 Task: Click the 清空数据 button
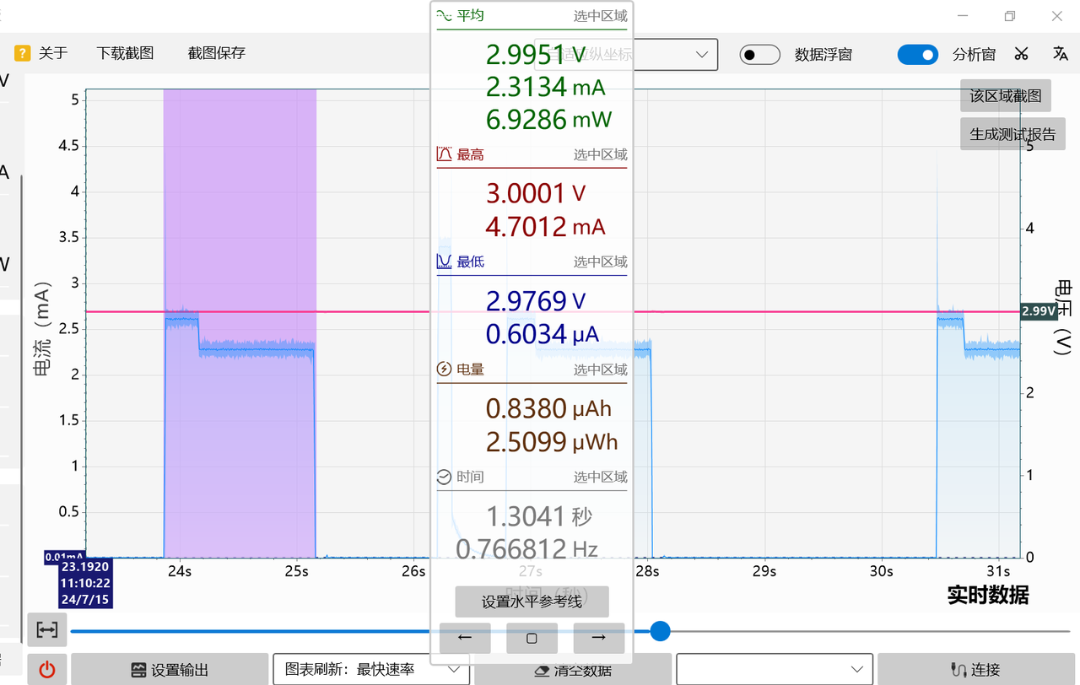pos(572,670)
